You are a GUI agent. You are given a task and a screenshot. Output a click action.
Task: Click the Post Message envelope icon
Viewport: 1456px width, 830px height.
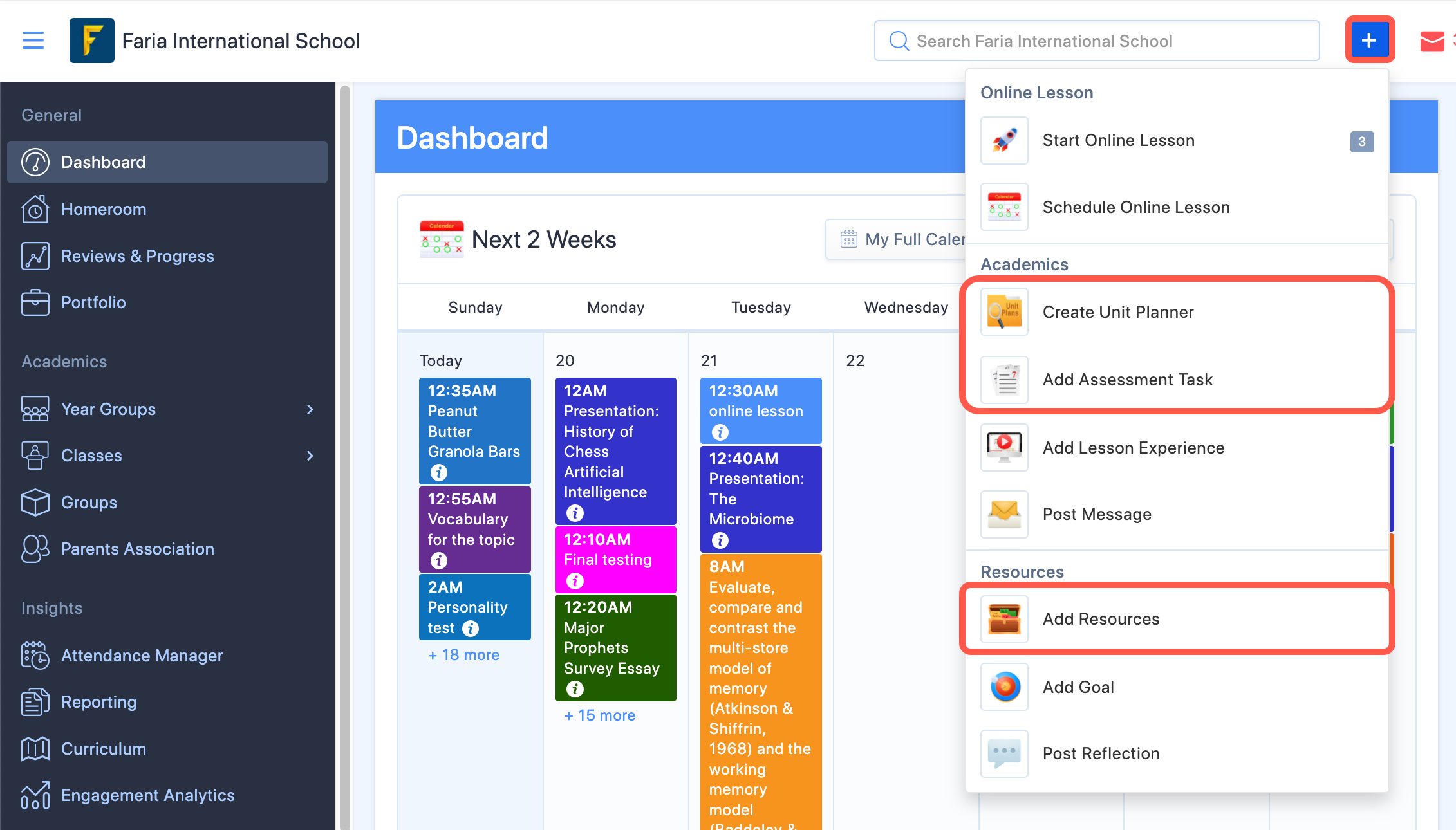(x=1004, y=514)
